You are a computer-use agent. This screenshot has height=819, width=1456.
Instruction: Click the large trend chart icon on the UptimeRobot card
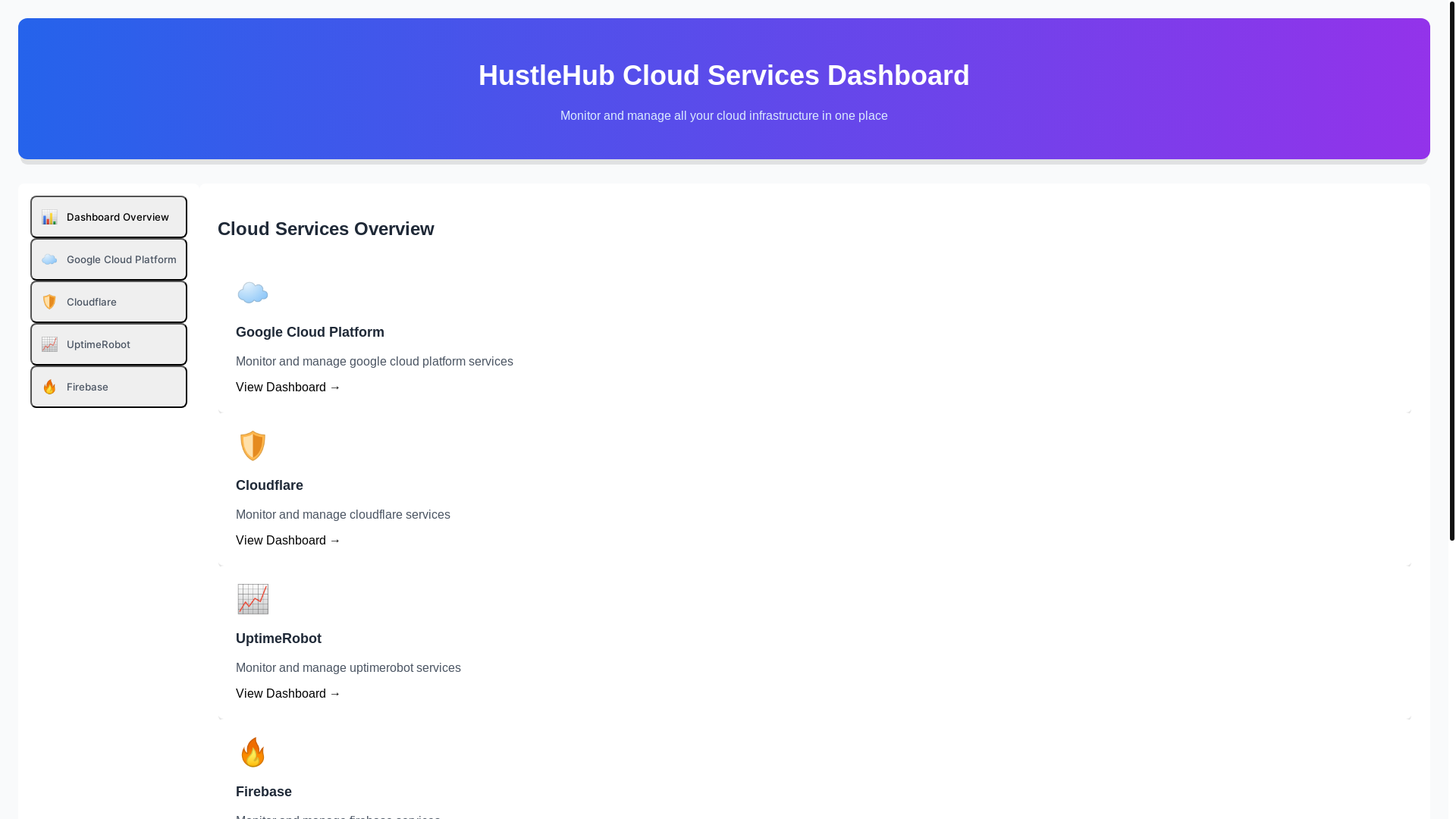[x=253, y=600]
